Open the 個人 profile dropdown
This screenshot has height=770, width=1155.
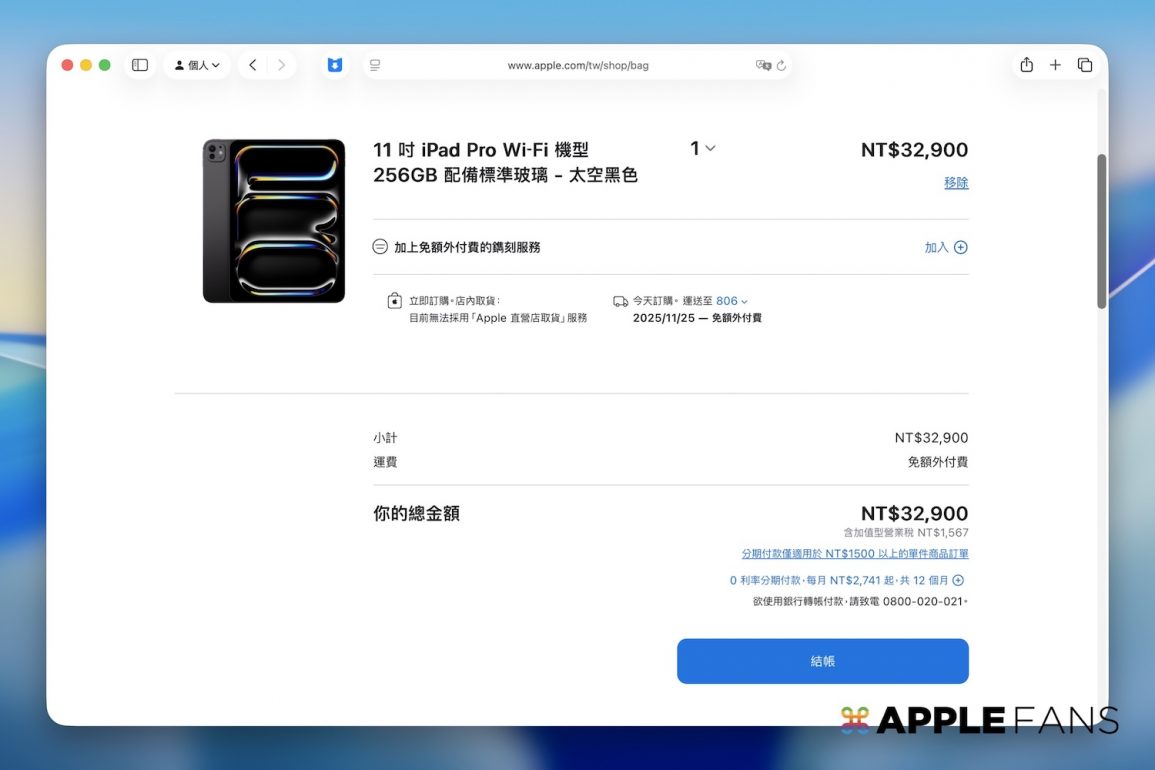coord(197,65)
